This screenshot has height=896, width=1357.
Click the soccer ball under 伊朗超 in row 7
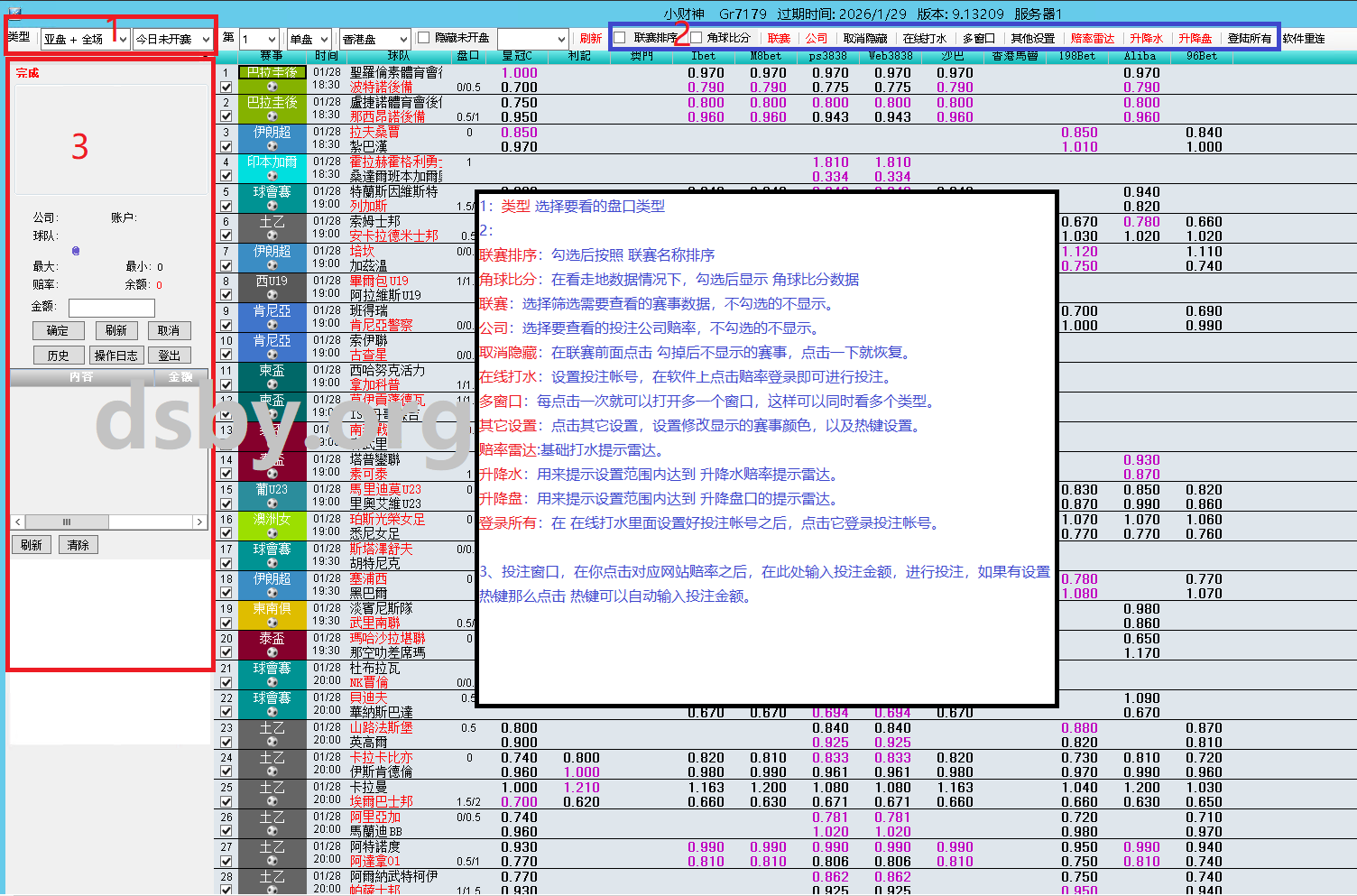272,265
